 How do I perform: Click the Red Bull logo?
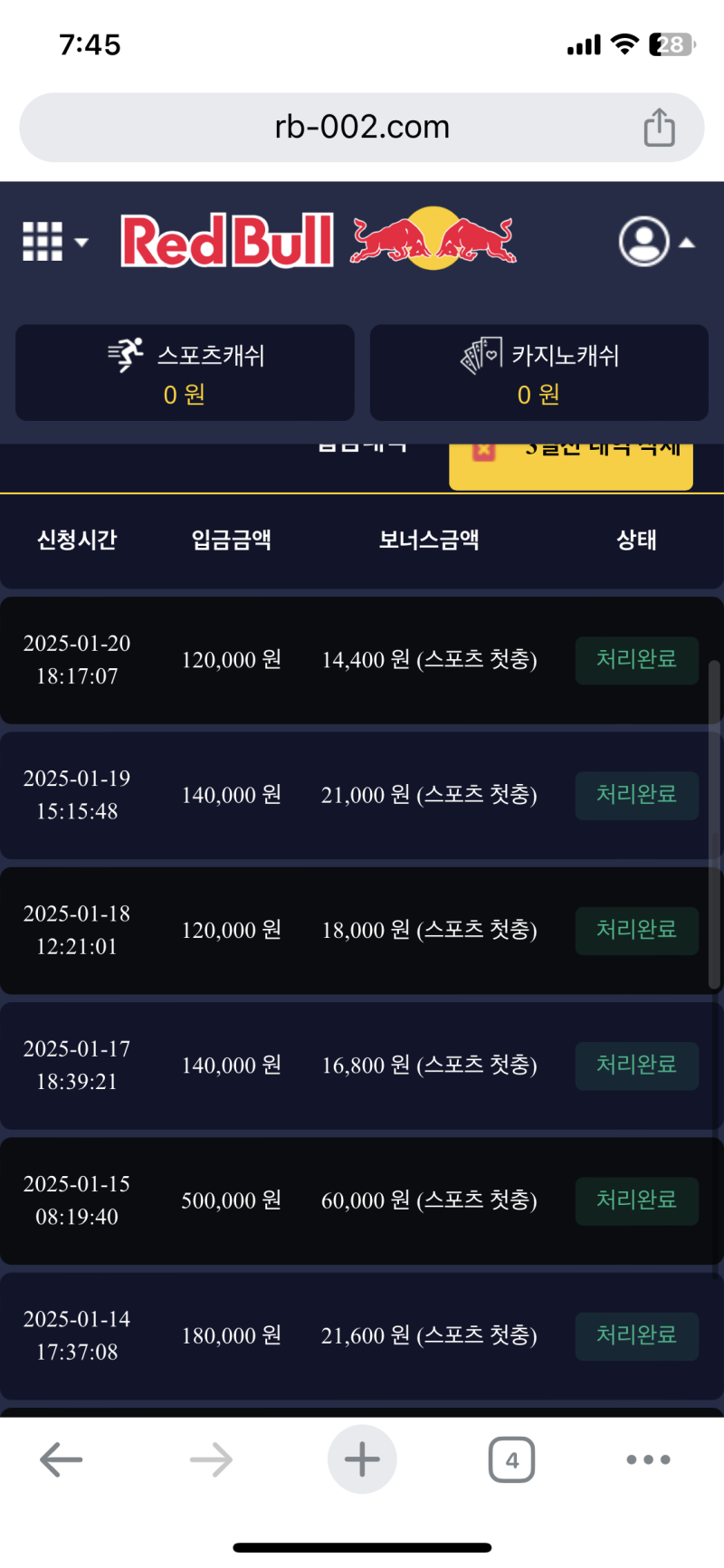point(319,240)
